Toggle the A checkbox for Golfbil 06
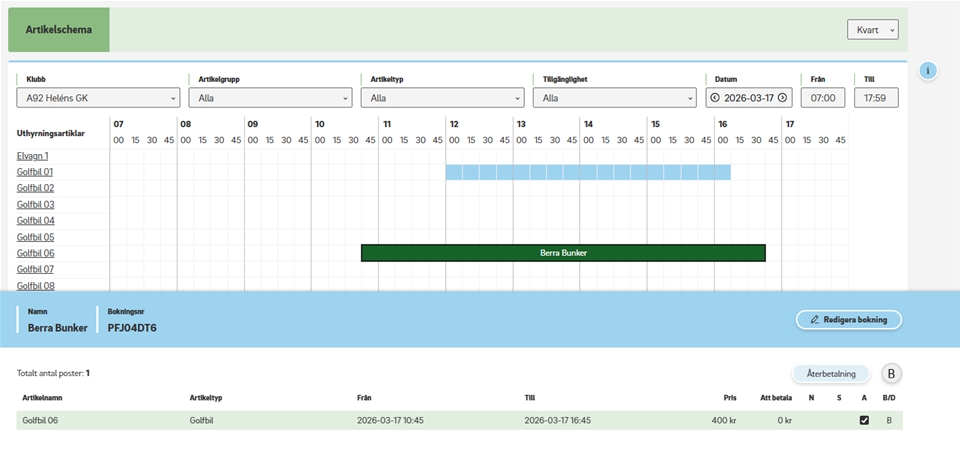 [x=864, y=421]
